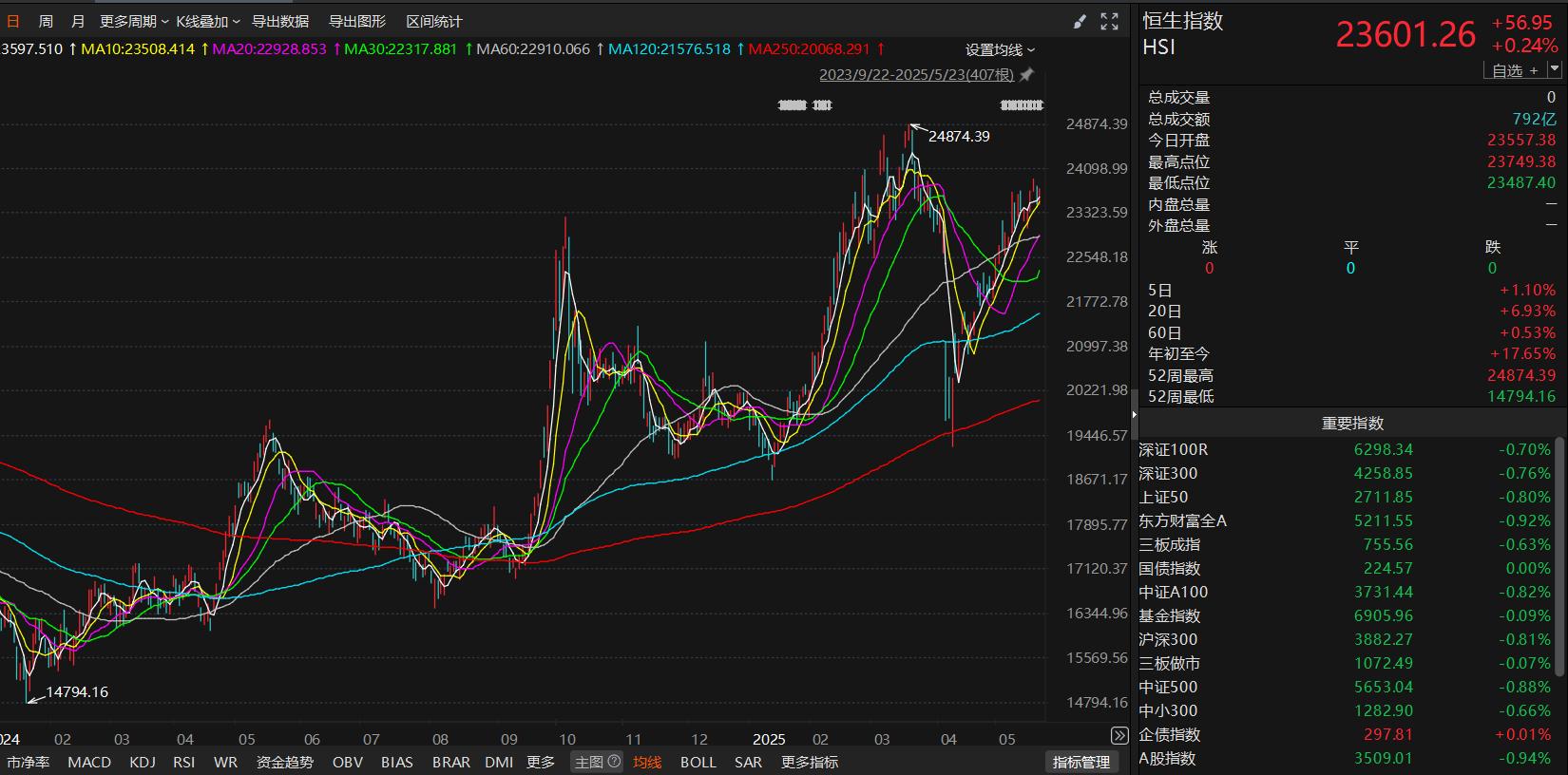1568x775 pixels.
Task: Click the index list vertical scrollbar
Action: pyautogui.click(x=1559, y=560)
